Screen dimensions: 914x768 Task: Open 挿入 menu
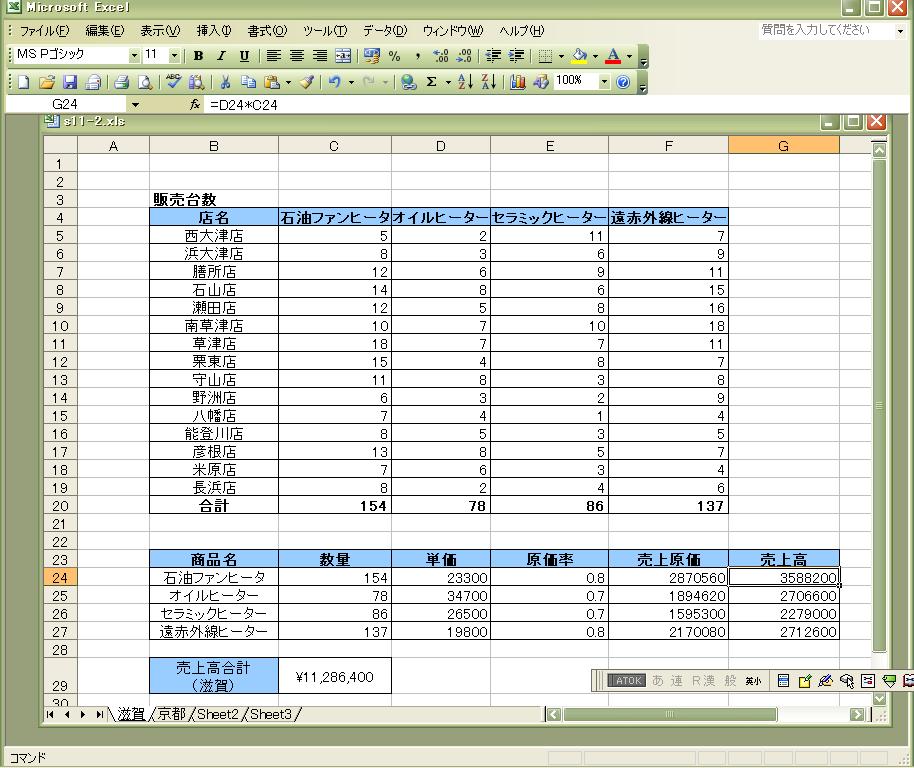(214, 31)
